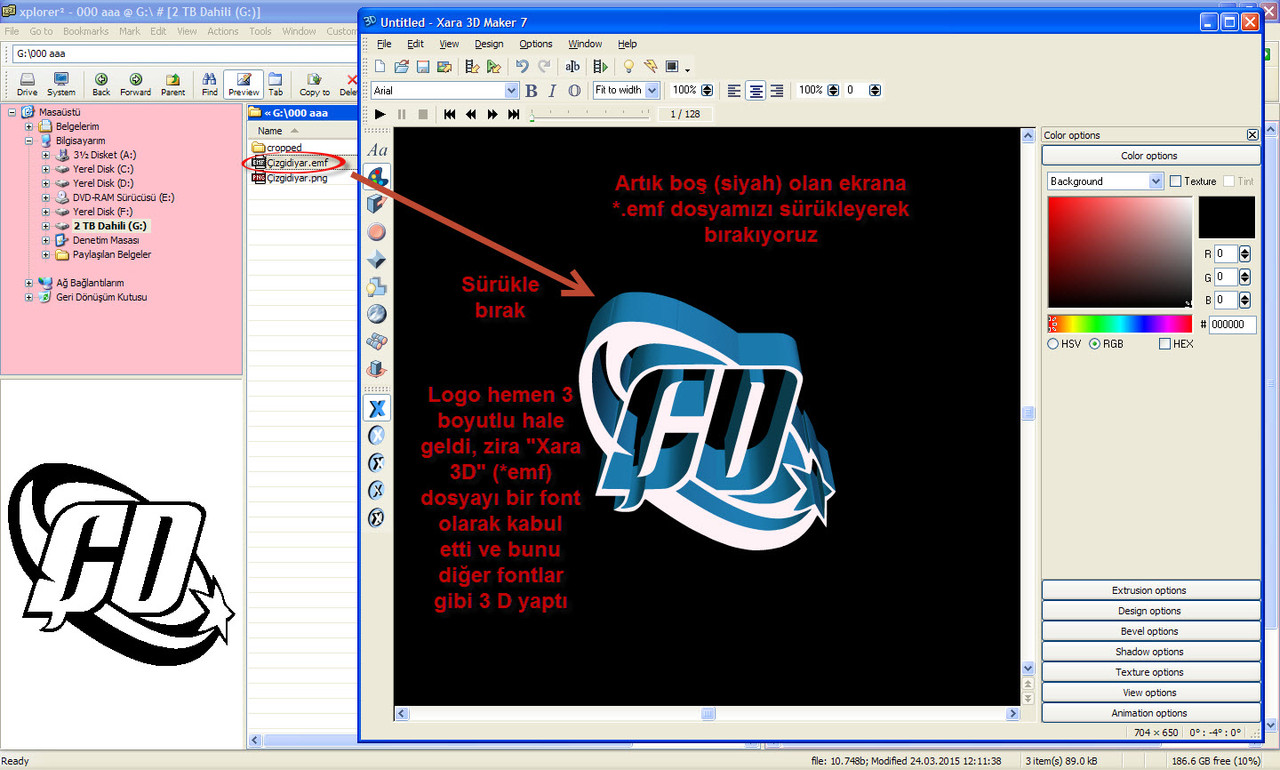Viewport: 1280px width, 770px height.
Task: Expand Denetim Masası node
Action: (x=46, y=240)
